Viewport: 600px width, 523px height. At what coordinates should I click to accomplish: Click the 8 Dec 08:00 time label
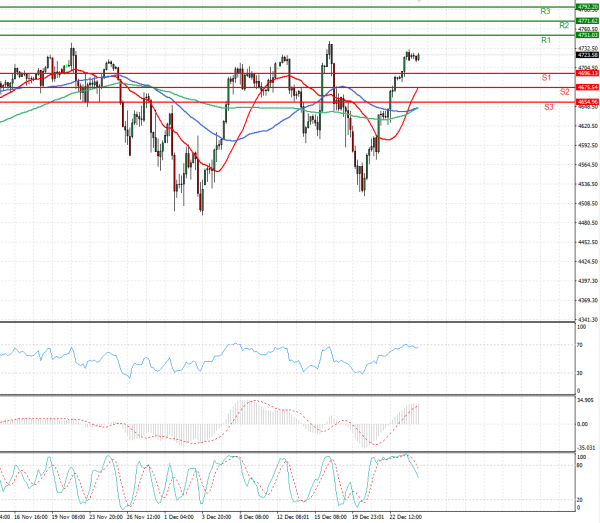click(254, 517)
